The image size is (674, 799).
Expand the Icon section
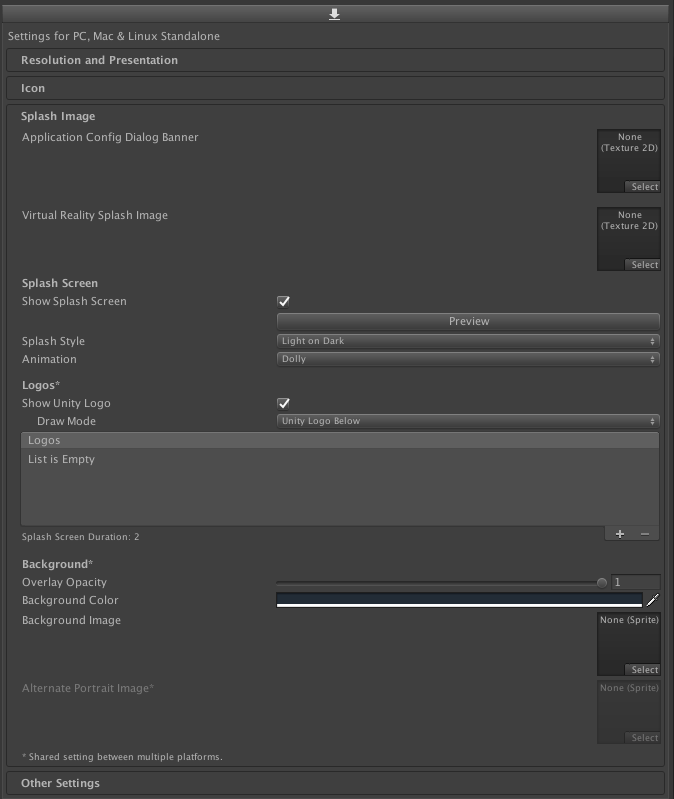[335, 88]
